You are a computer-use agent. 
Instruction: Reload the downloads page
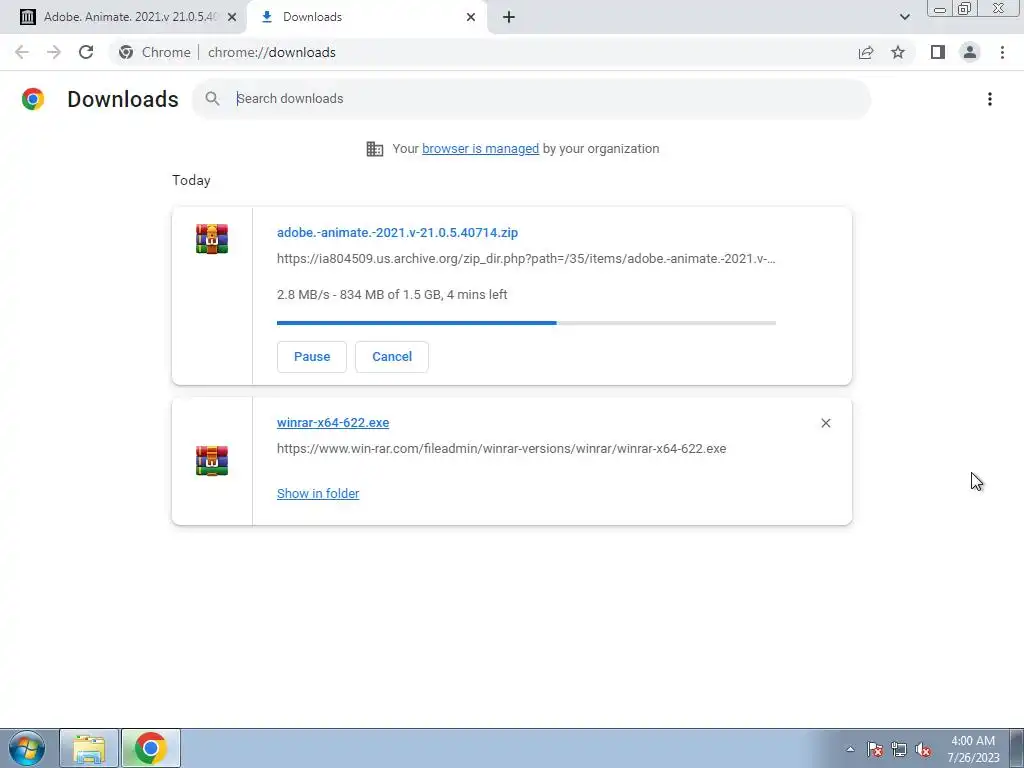click(86, 52)
